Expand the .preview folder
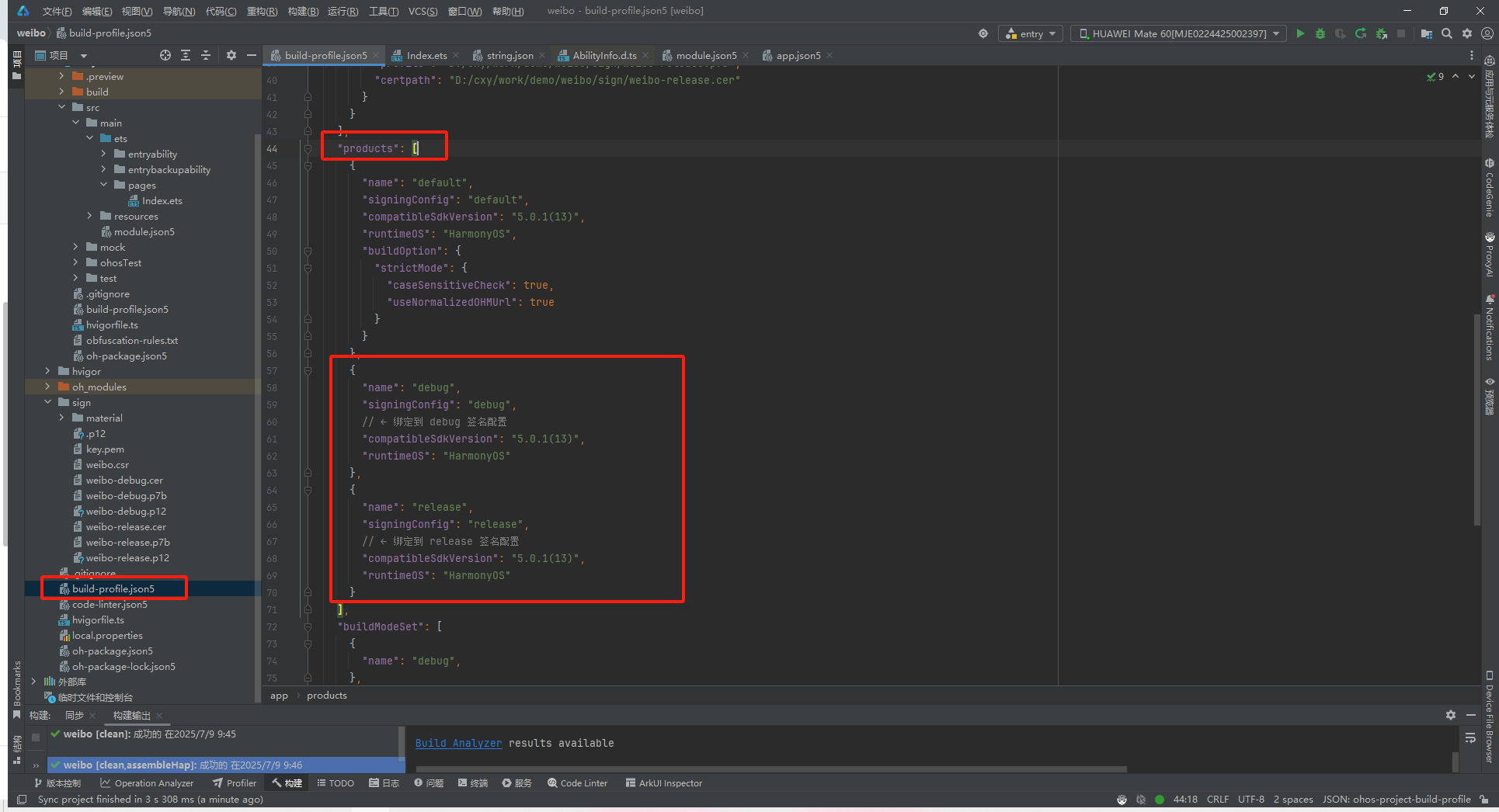1499x812 pixels. [61, 76]
